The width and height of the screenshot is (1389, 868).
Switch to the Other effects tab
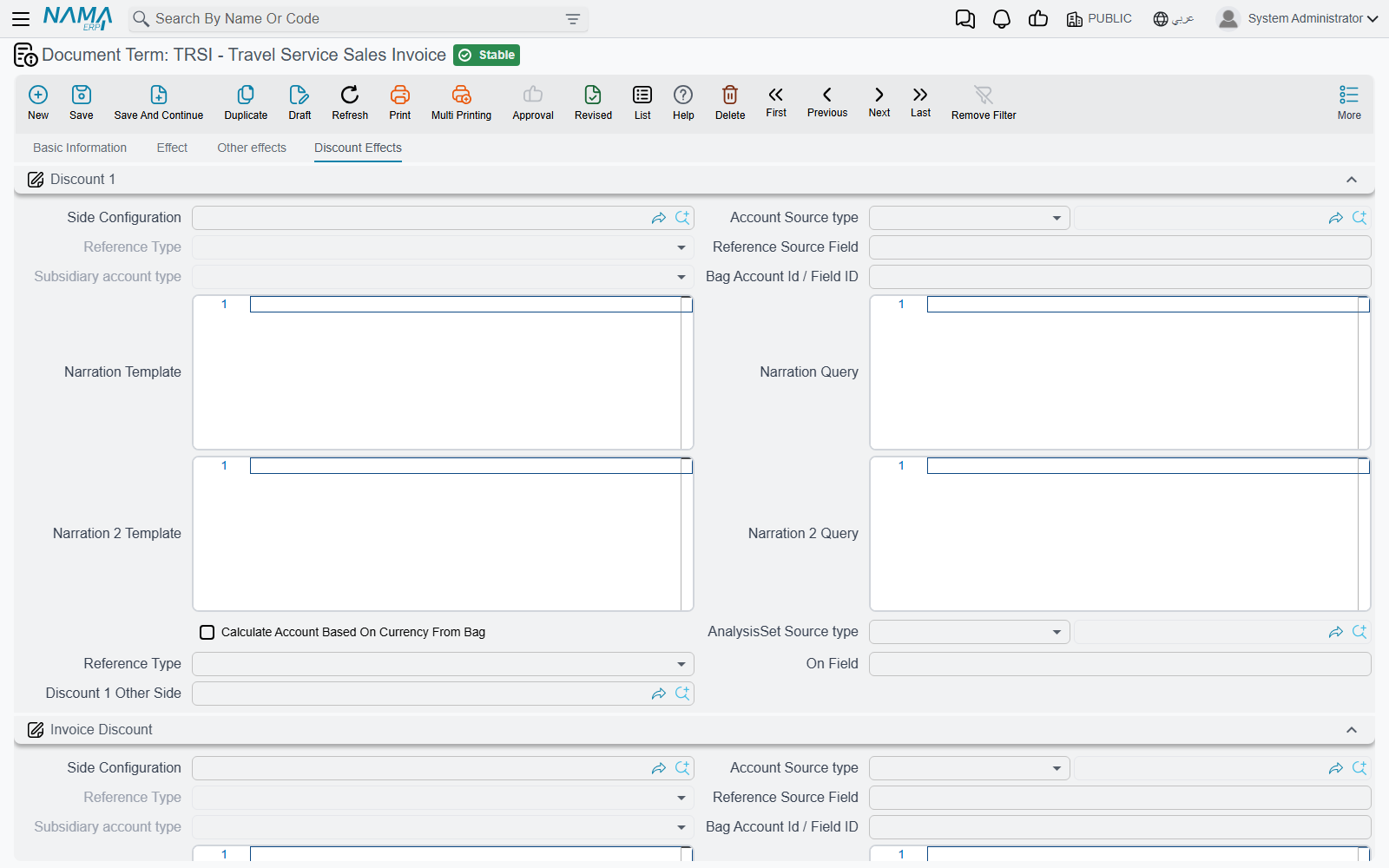tap(252, 148)
